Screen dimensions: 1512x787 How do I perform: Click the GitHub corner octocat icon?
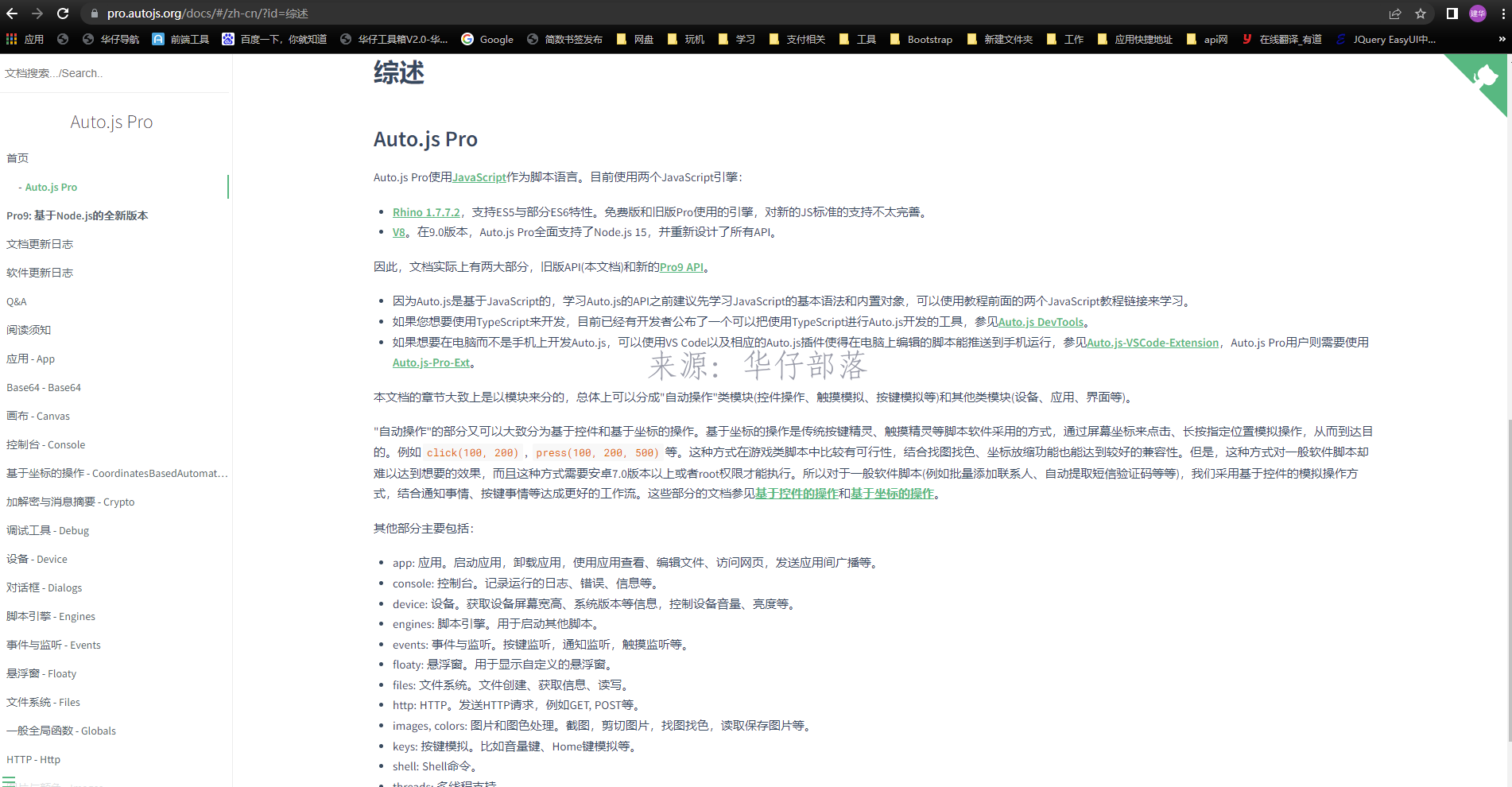point(1485,77)
